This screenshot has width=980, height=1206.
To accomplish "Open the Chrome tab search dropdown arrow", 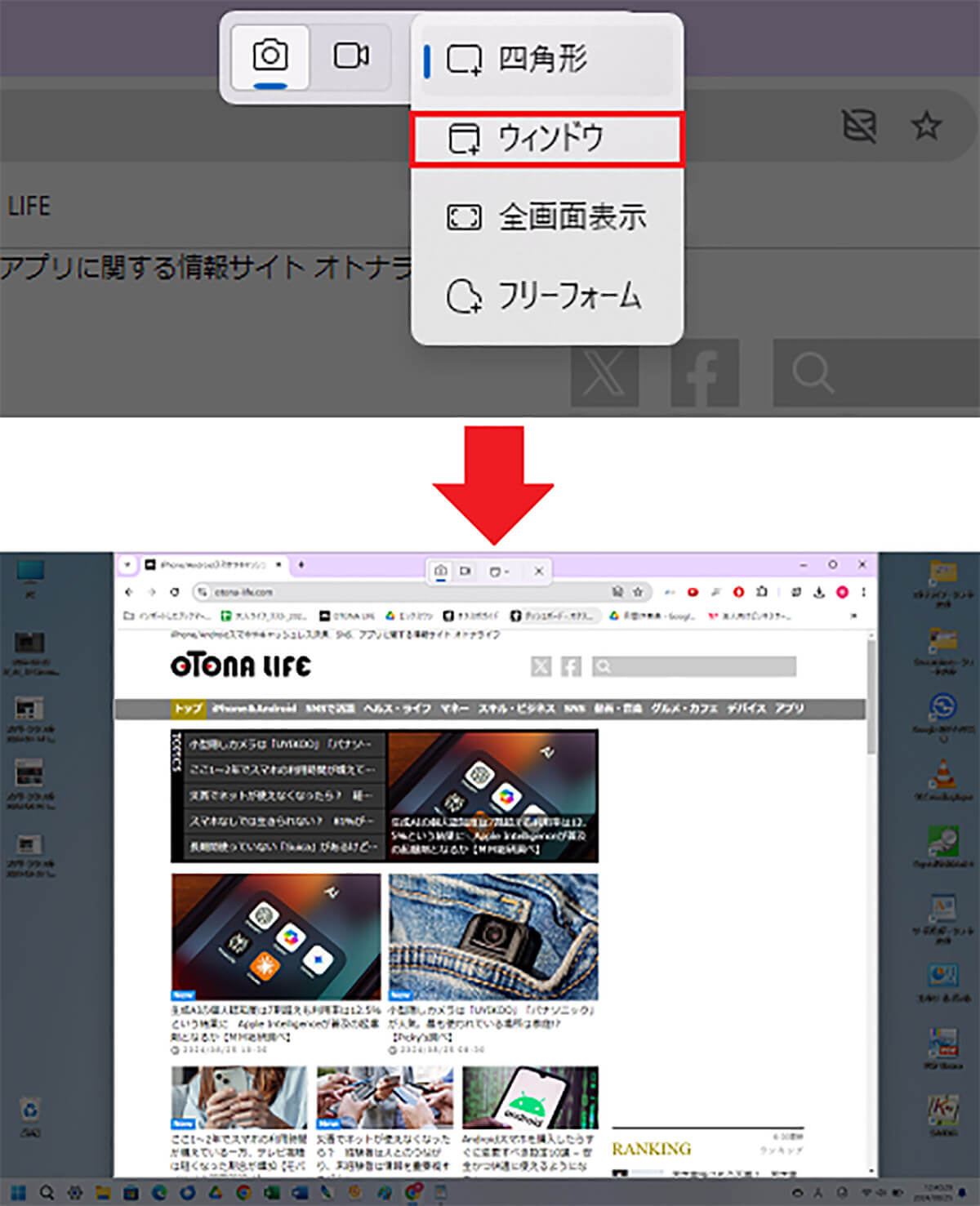I will click(x=127, y=564).
